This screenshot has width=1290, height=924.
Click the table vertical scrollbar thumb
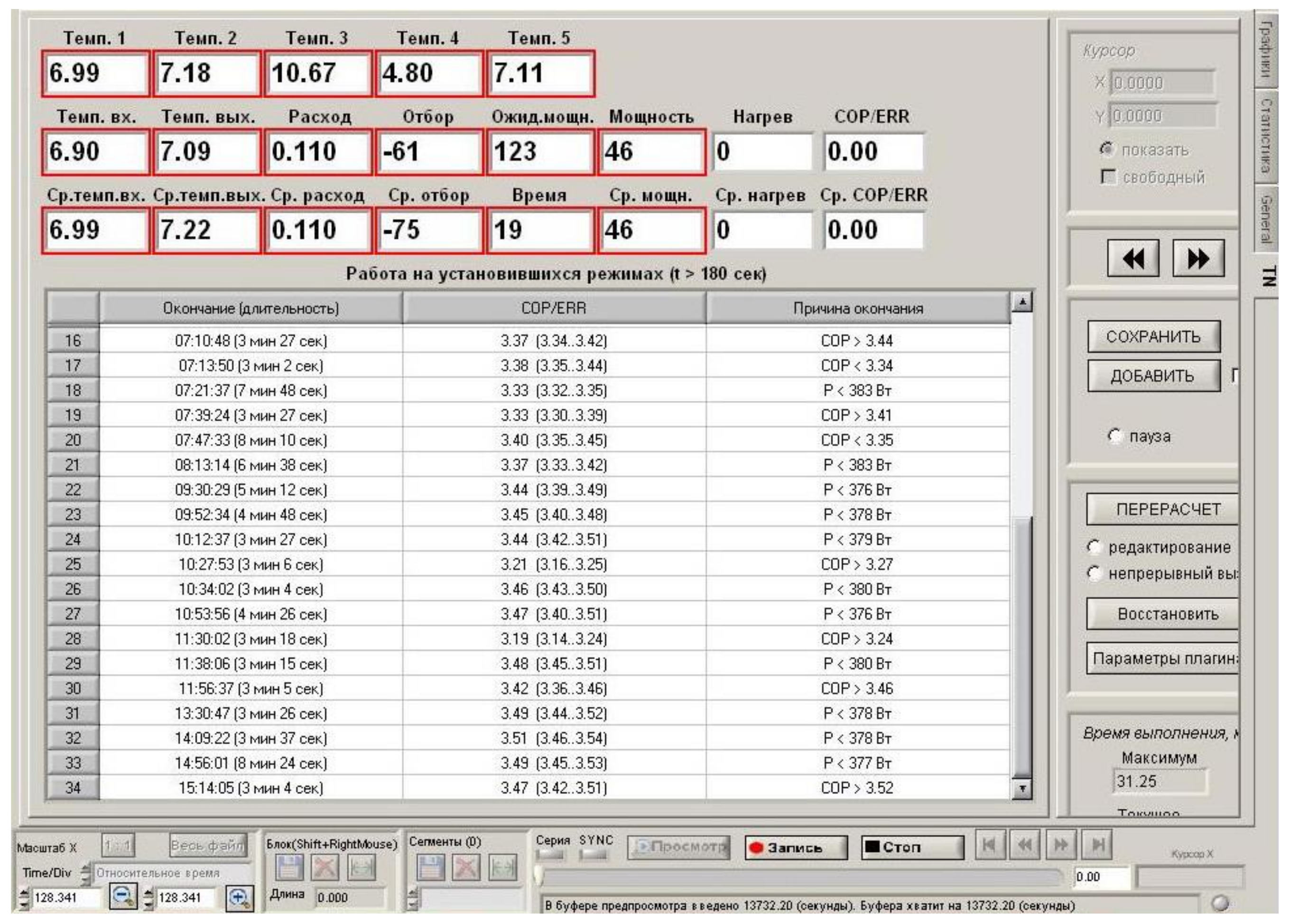[1022, 647]
